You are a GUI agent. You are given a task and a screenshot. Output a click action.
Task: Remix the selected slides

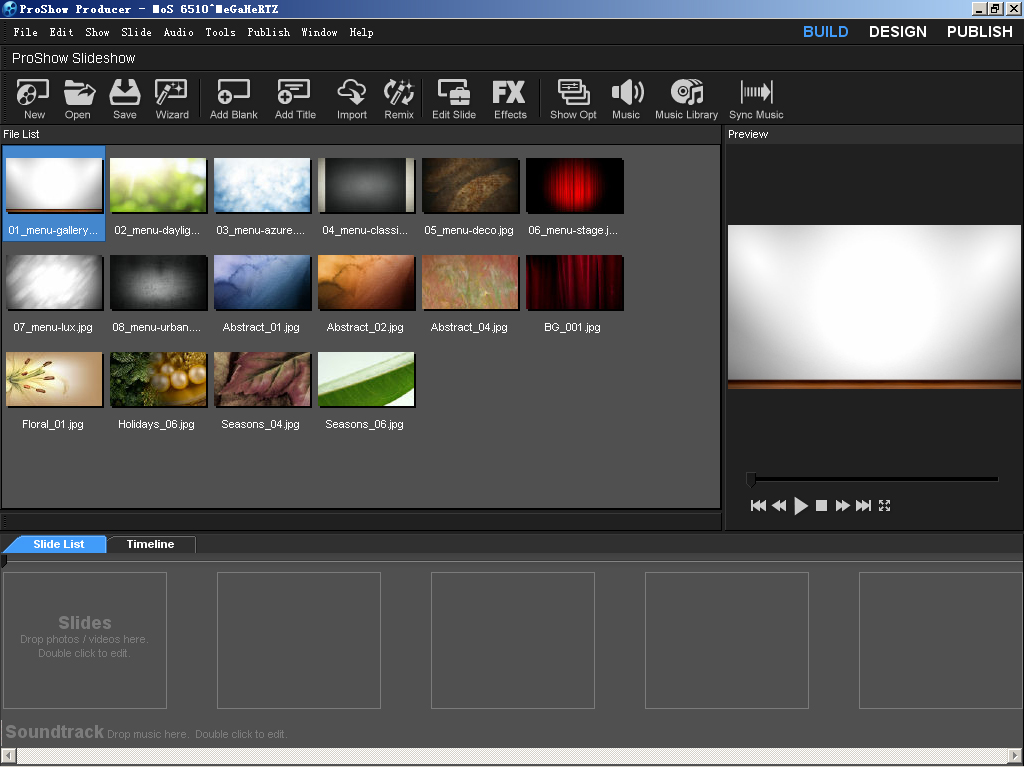398,99
